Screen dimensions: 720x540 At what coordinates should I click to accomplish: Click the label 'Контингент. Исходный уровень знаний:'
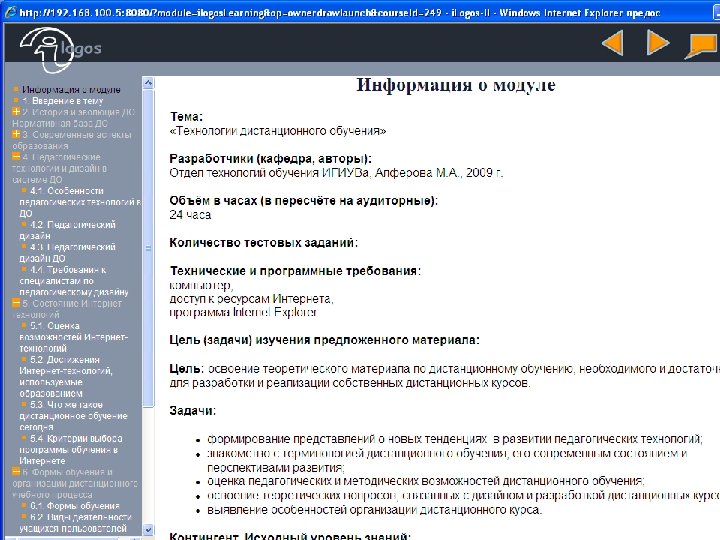click(x=290, y=536)
